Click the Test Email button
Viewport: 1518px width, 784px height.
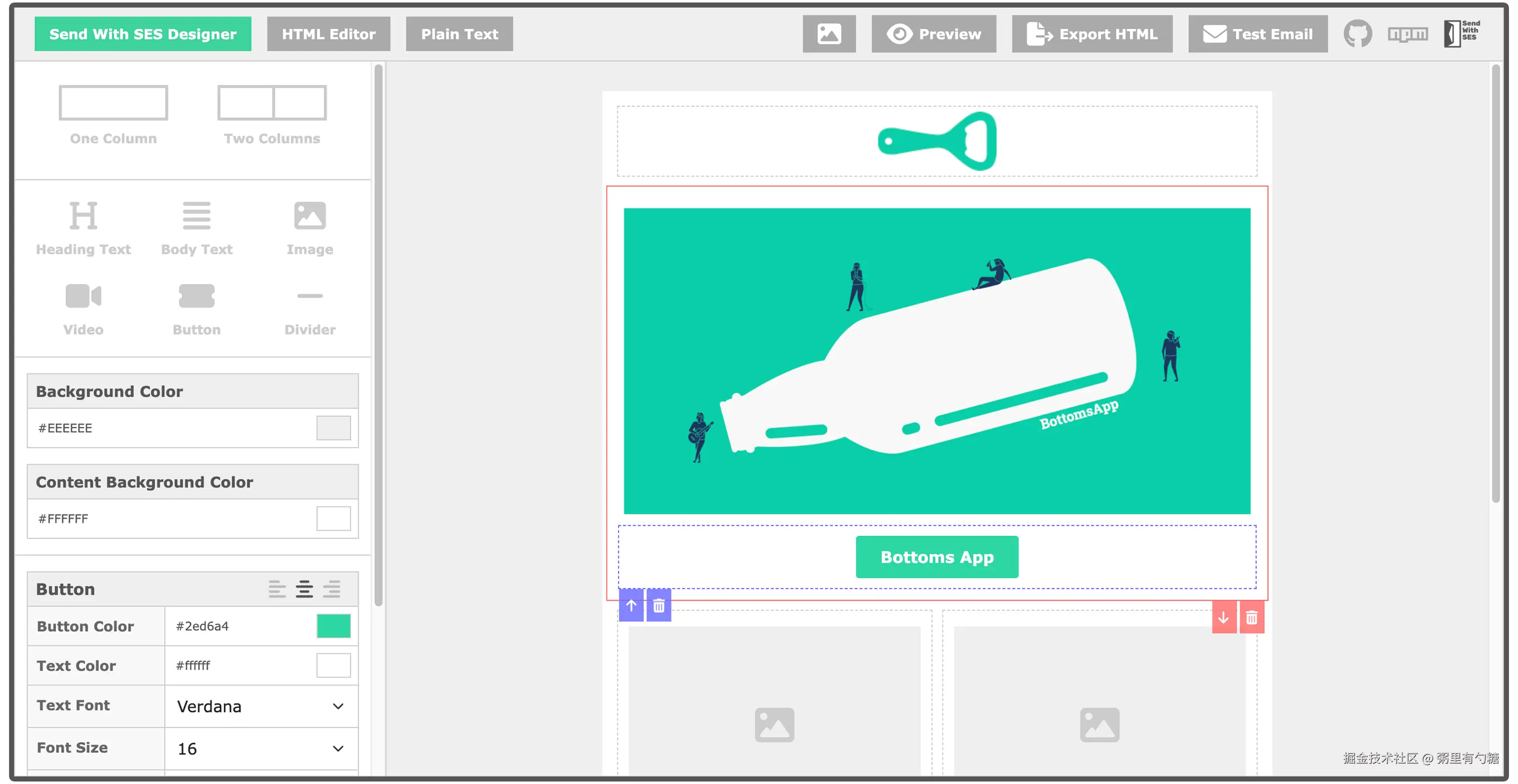point(1257,34)
